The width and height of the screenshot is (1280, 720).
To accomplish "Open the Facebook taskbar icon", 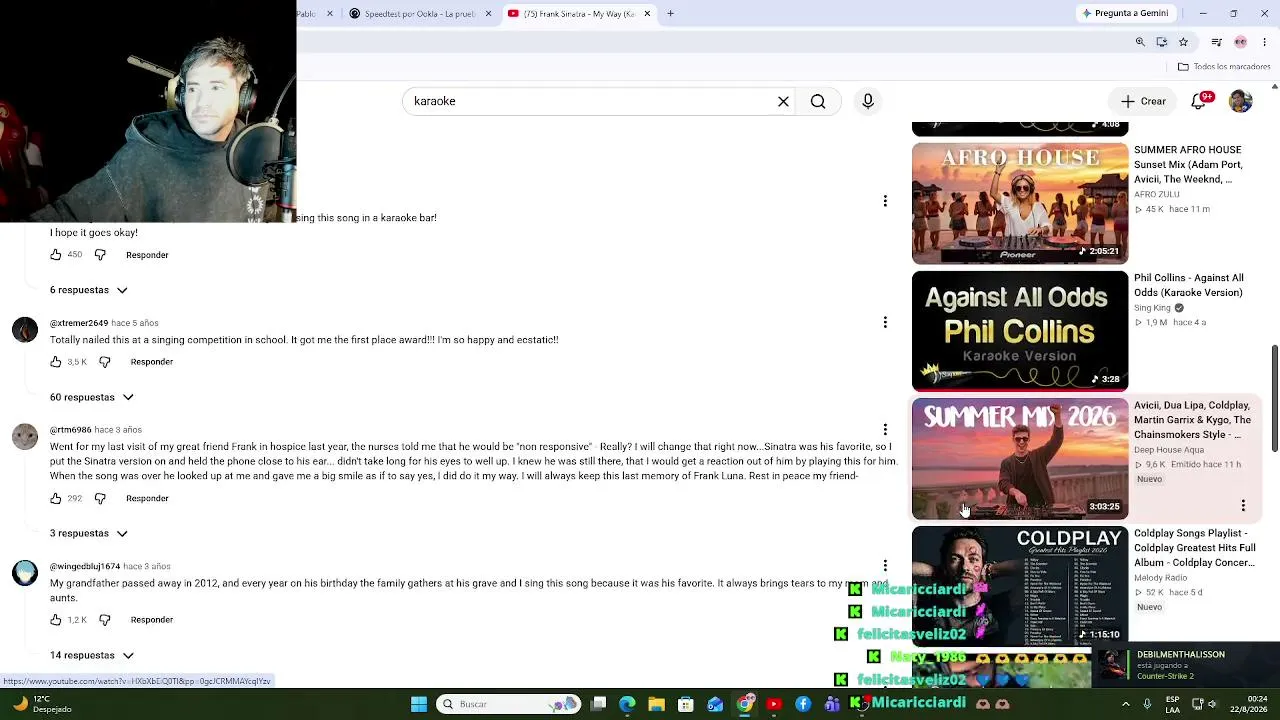I will (x=803, y=704).
